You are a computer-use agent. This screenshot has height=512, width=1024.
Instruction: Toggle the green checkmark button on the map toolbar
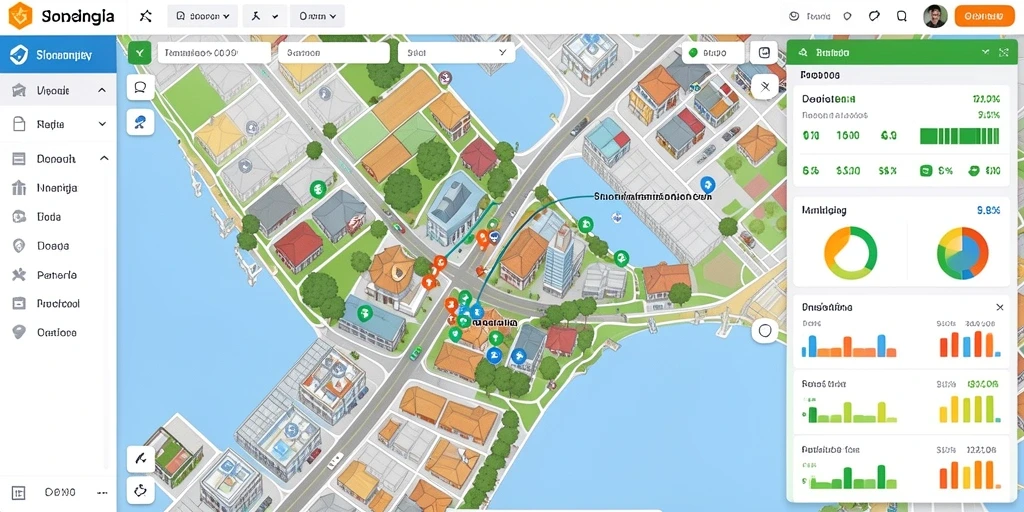(x=140, y=53)
